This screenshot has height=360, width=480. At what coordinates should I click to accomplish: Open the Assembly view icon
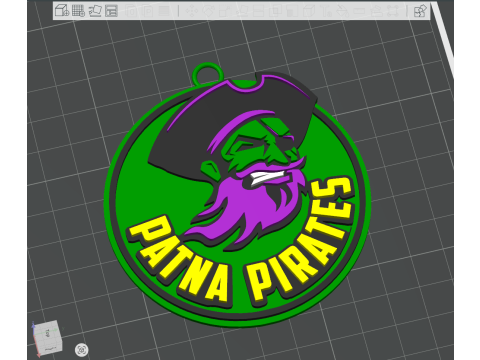click(x=420, y=11)
